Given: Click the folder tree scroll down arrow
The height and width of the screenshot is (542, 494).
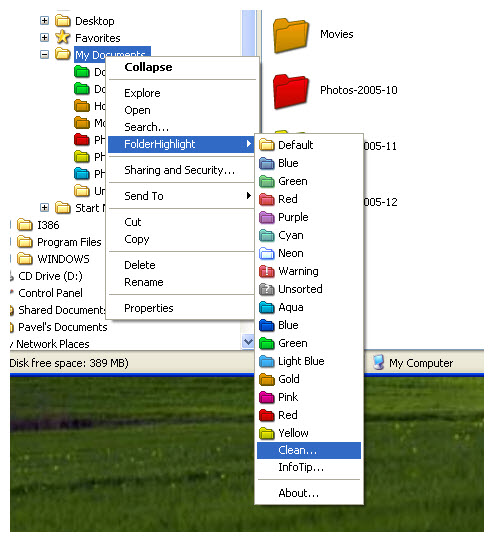Looking at the screenshot, I should 248,342.
